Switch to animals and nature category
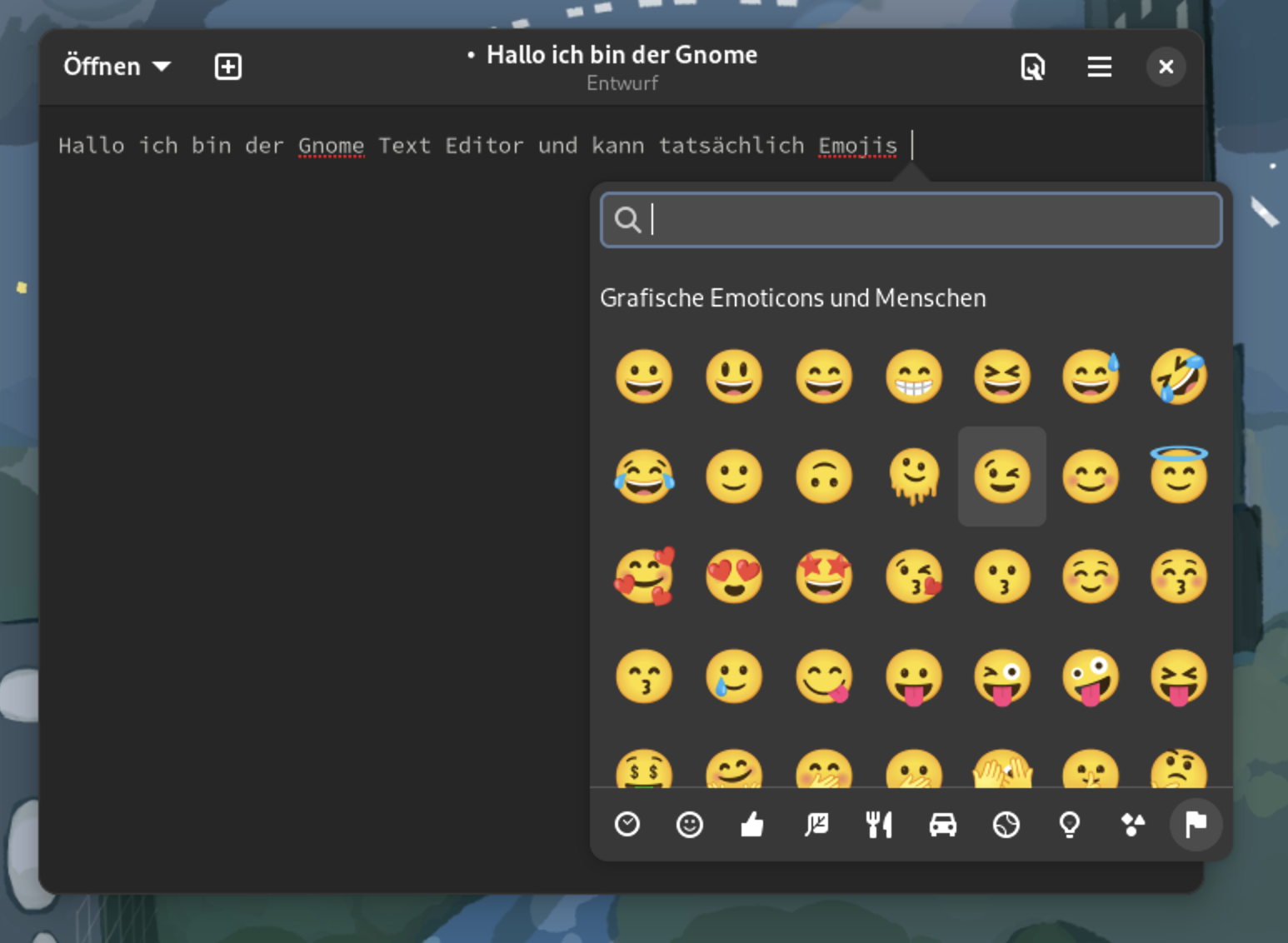The image size is (1288, 943). coord(816,825)
